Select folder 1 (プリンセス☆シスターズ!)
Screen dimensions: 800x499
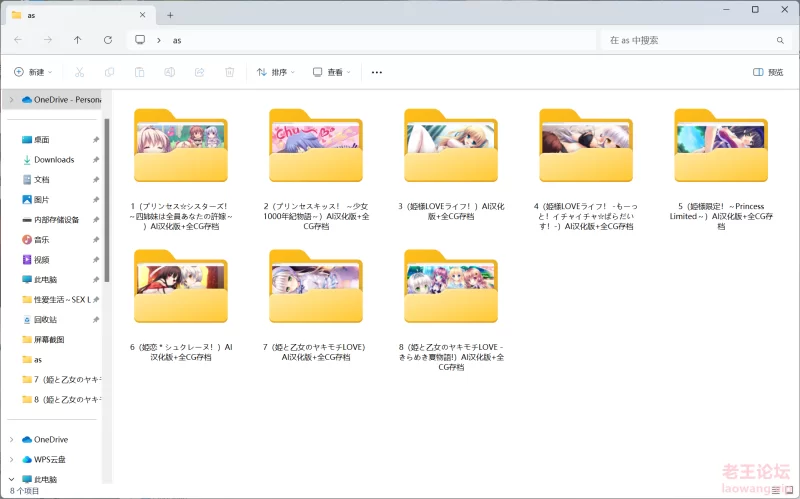[x=181, y=168]
